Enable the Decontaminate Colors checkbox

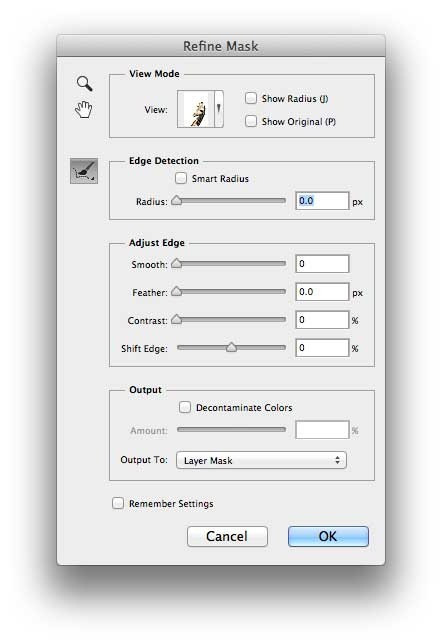point(185,407)
